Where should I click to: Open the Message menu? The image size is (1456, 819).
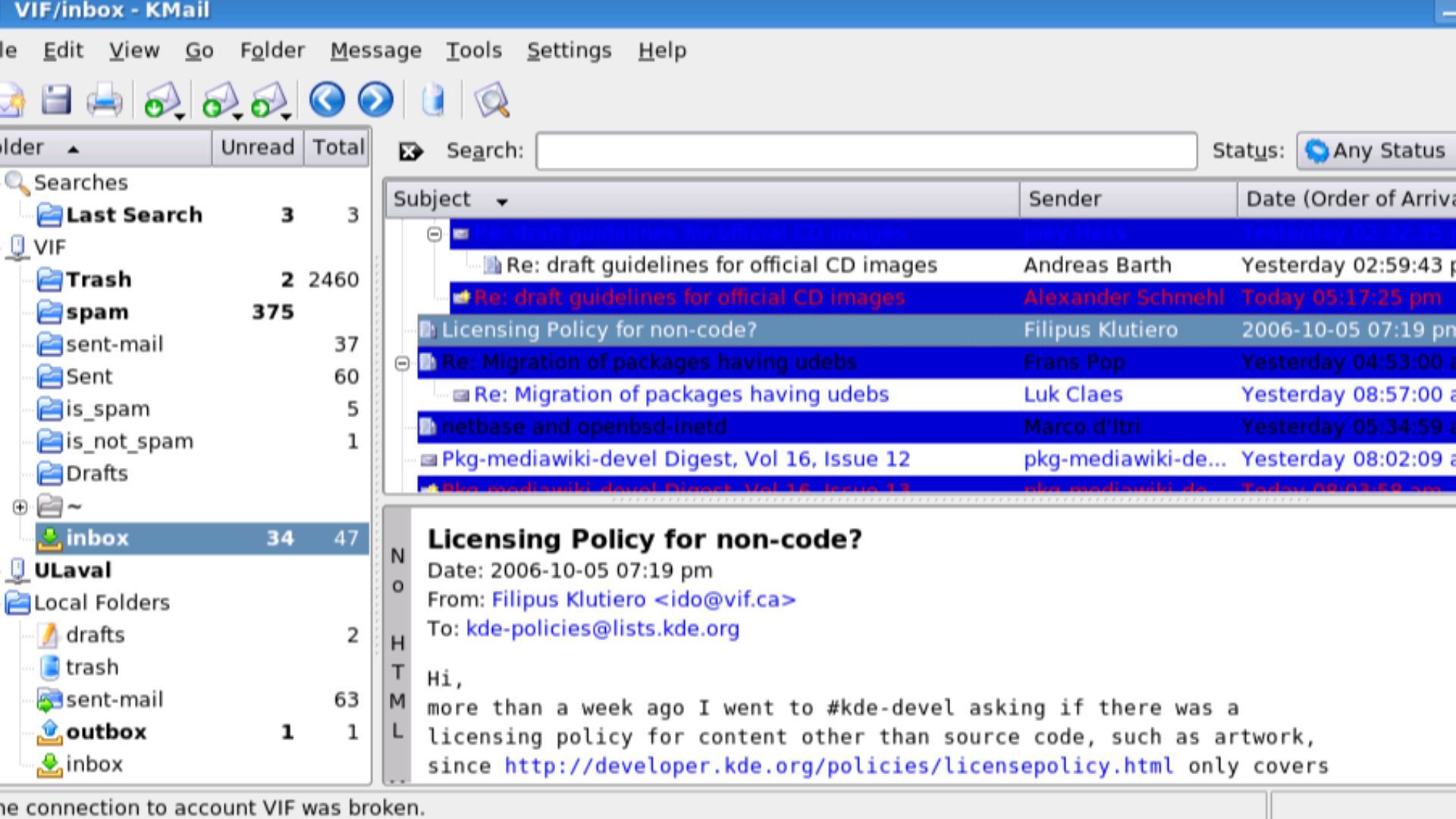click(375, 51)
